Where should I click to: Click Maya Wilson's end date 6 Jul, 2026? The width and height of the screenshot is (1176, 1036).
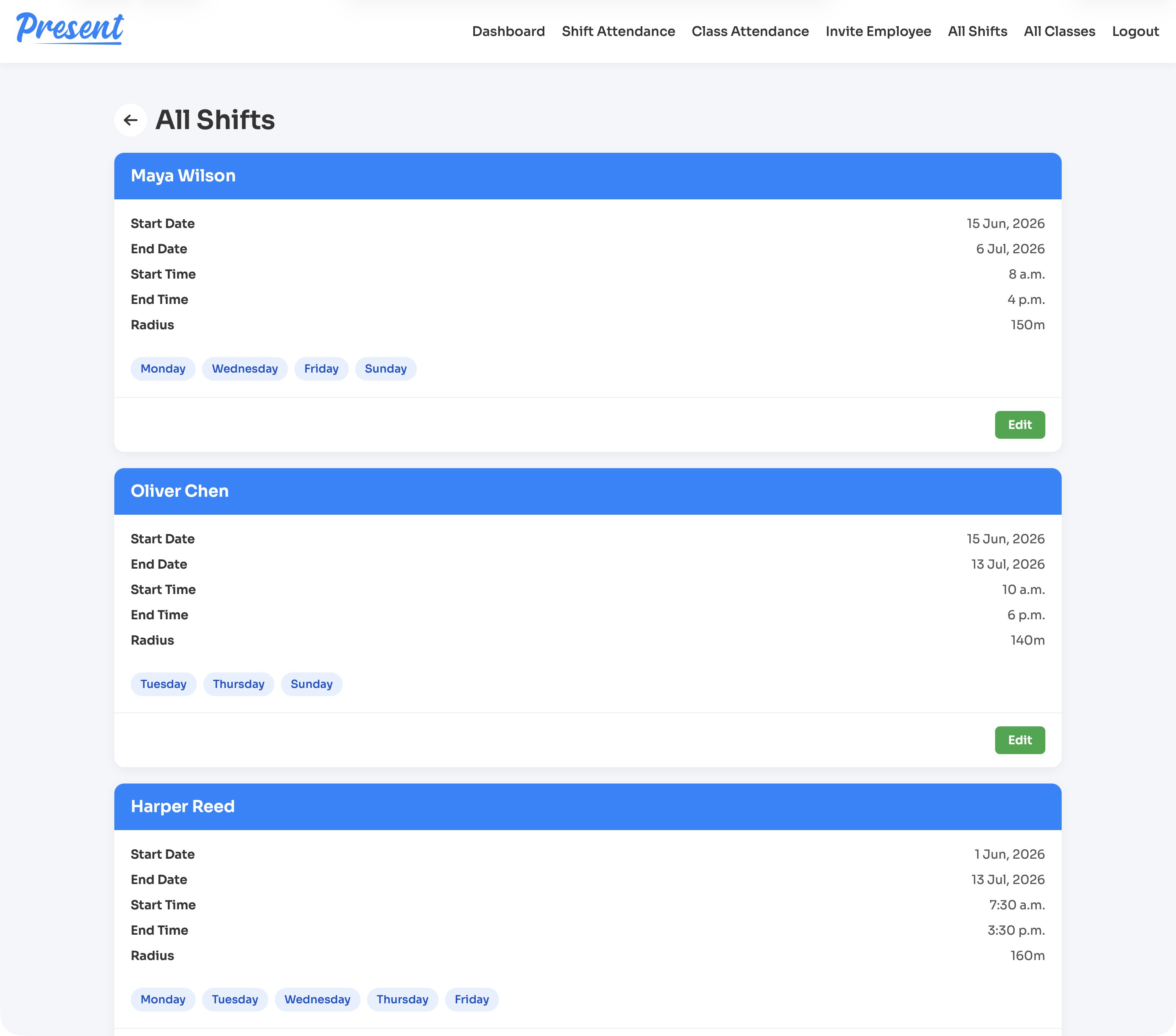click(x=1010, y=249)
